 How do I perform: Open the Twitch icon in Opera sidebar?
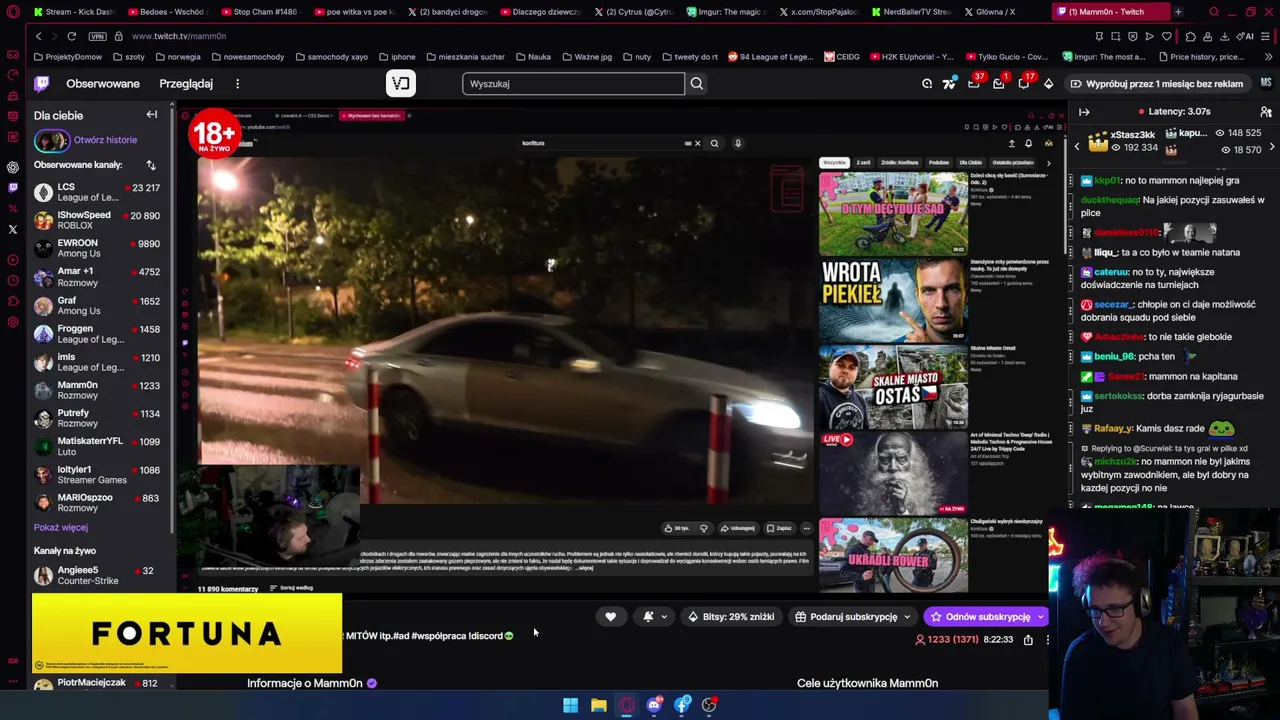pyautogui.click(x=12, y=187)
